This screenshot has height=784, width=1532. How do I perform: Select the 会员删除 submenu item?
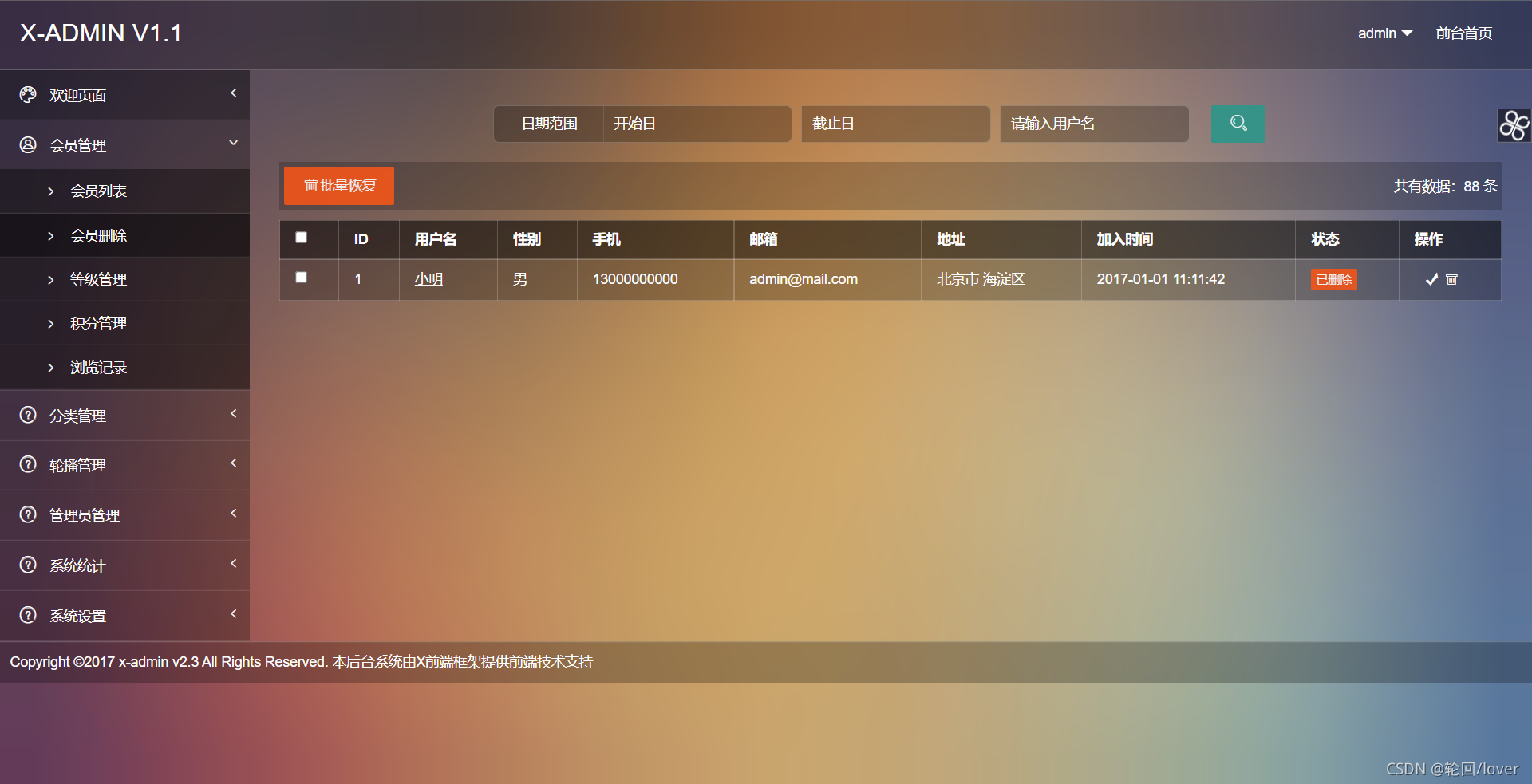pos(124,236)
